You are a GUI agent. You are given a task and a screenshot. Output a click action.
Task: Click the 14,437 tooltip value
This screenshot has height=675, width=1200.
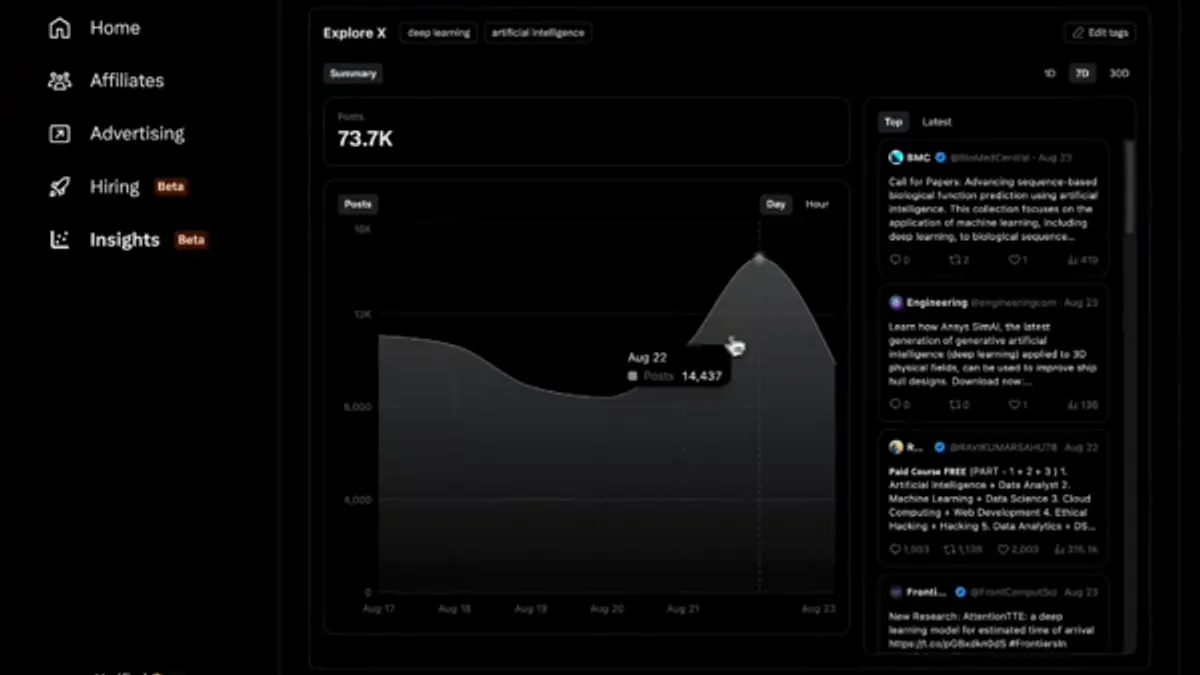point(701,376)
